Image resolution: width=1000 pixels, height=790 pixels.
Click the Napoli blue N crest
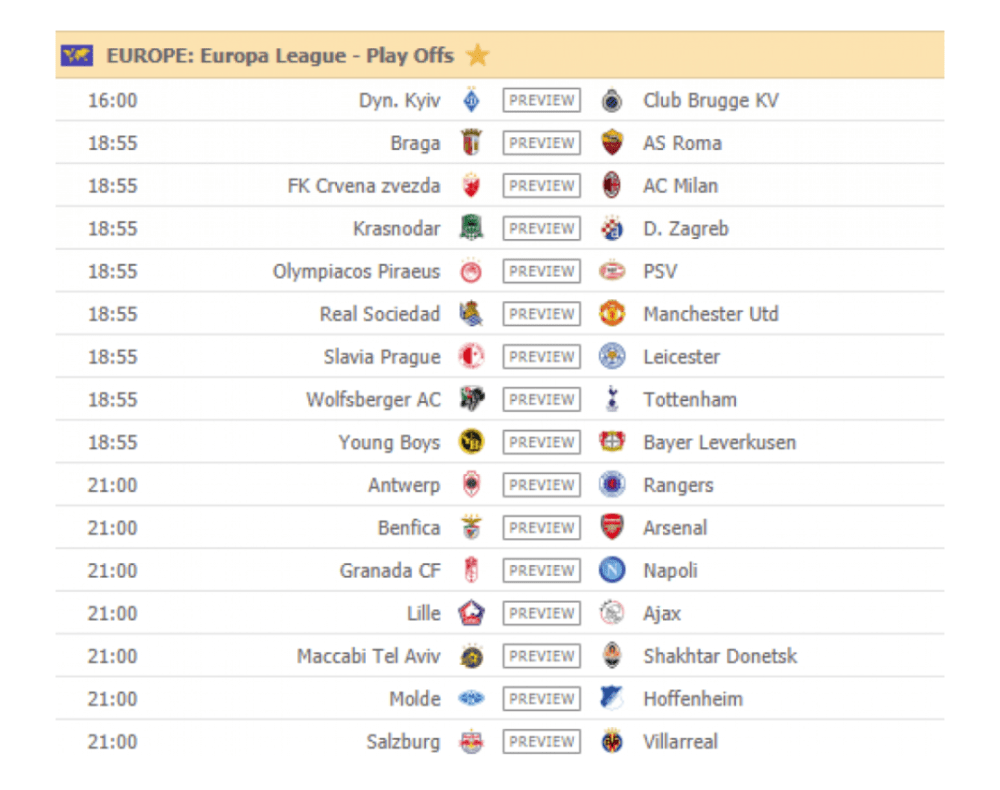point(612,570)
